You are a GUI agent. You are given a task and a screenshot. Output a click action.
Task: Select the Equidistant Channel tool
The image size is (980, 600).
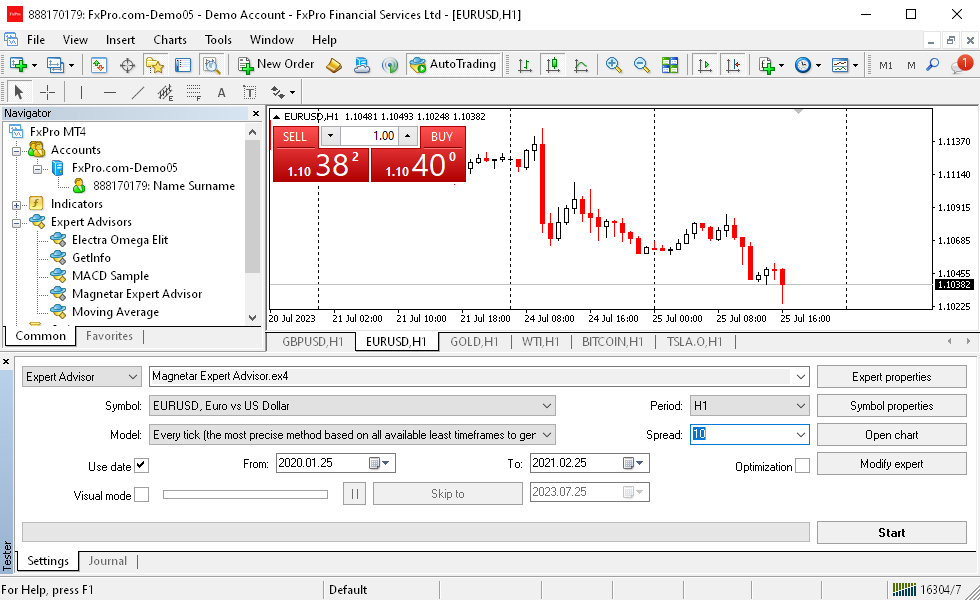[165, 92]
